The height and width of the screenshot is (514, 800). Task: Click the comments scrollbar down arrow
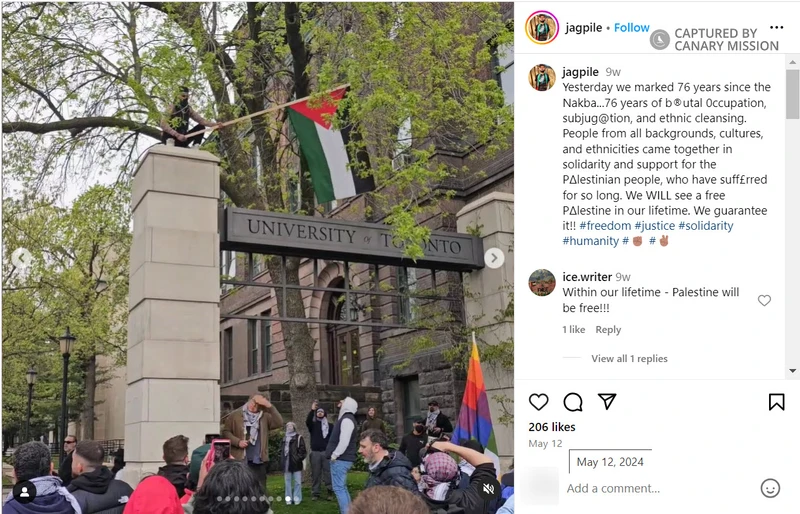(x=792, y=371)
